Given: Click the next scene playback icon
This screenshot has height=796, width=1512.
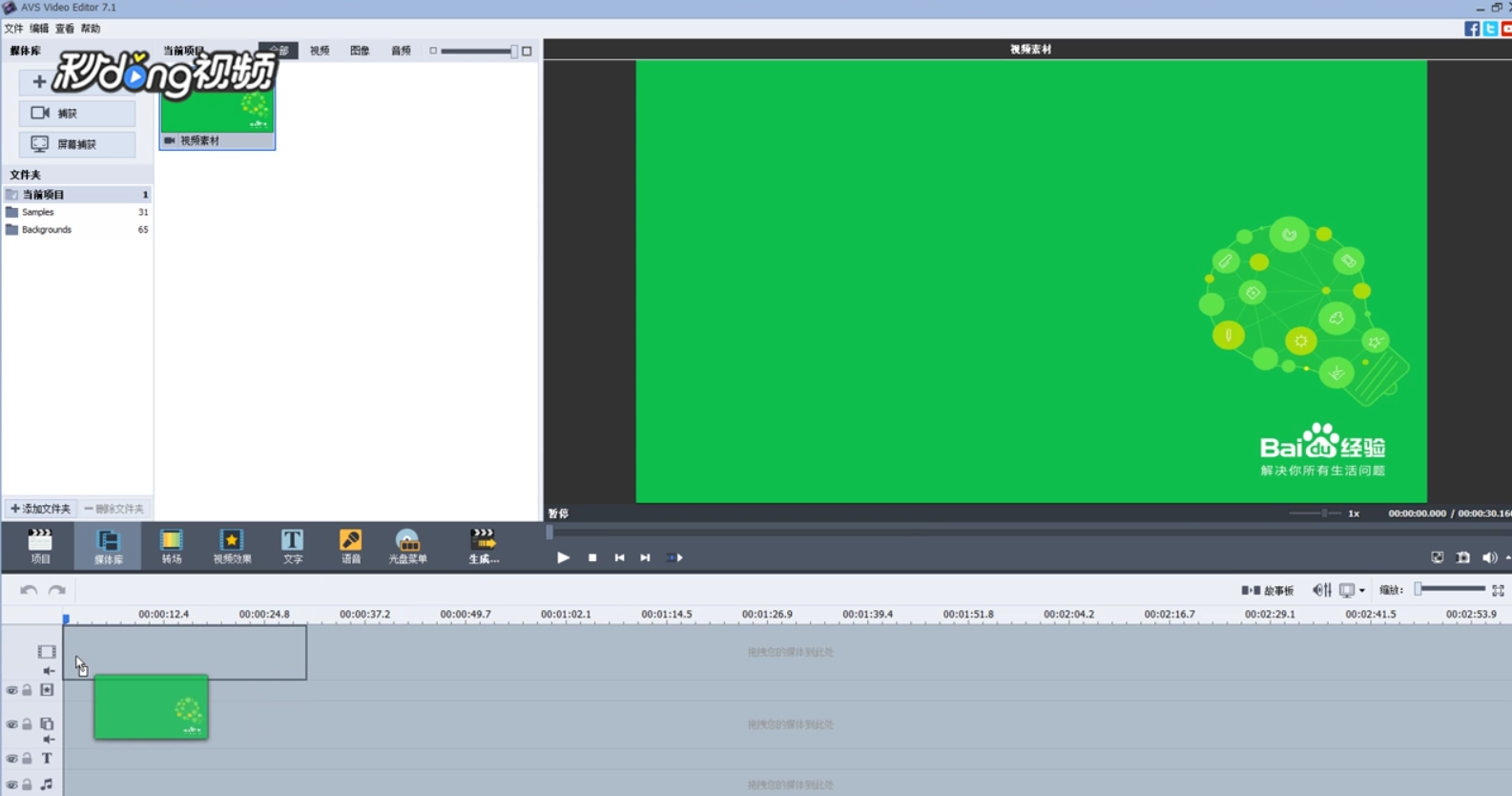Looking at the screenshot, I should (x=674, y=557).
